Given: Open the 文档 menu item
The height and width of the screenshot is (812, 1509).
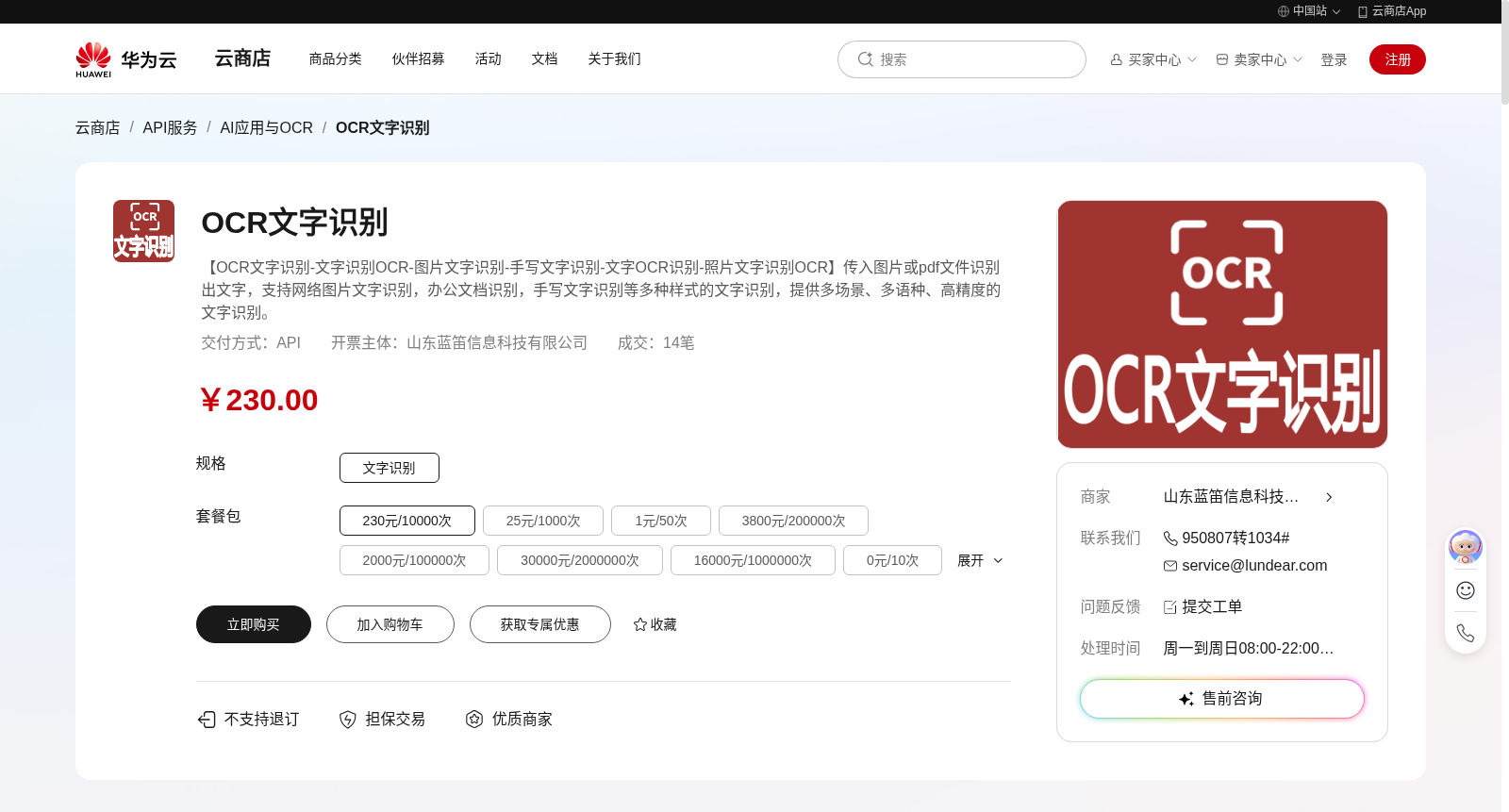Looking at the screenshot, I should pos(545,58).
